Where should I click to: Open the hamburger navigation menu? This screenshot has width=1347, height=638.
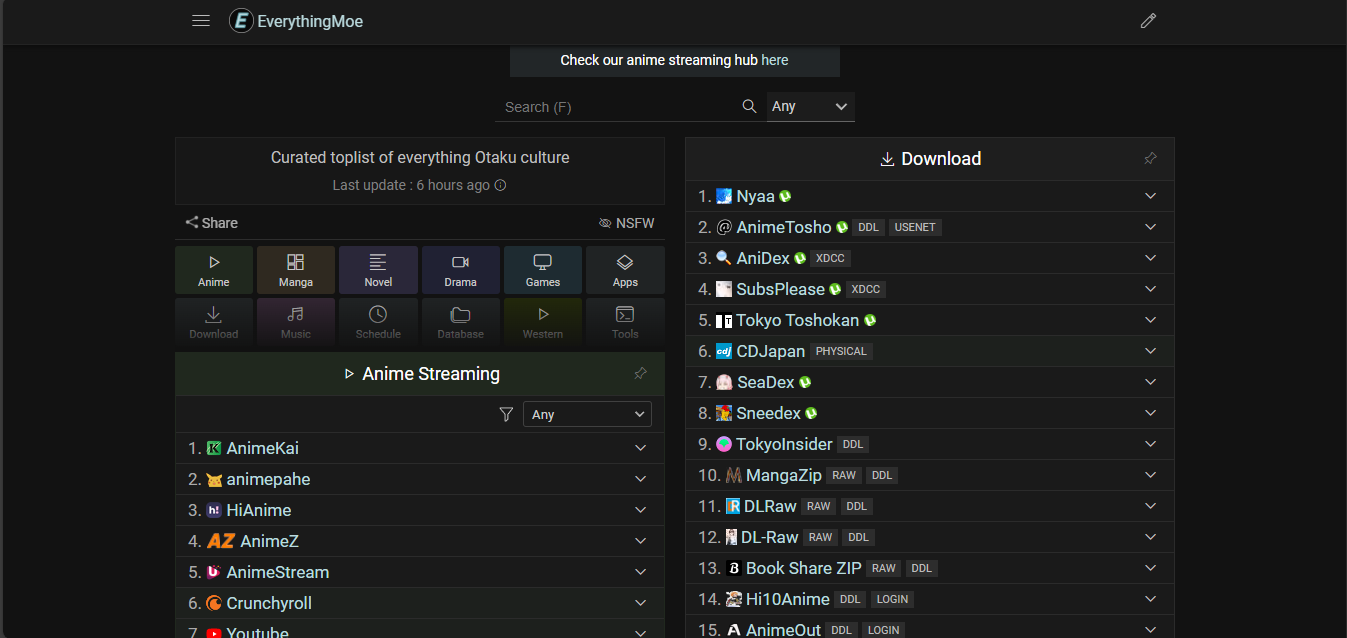pos(201,20)
